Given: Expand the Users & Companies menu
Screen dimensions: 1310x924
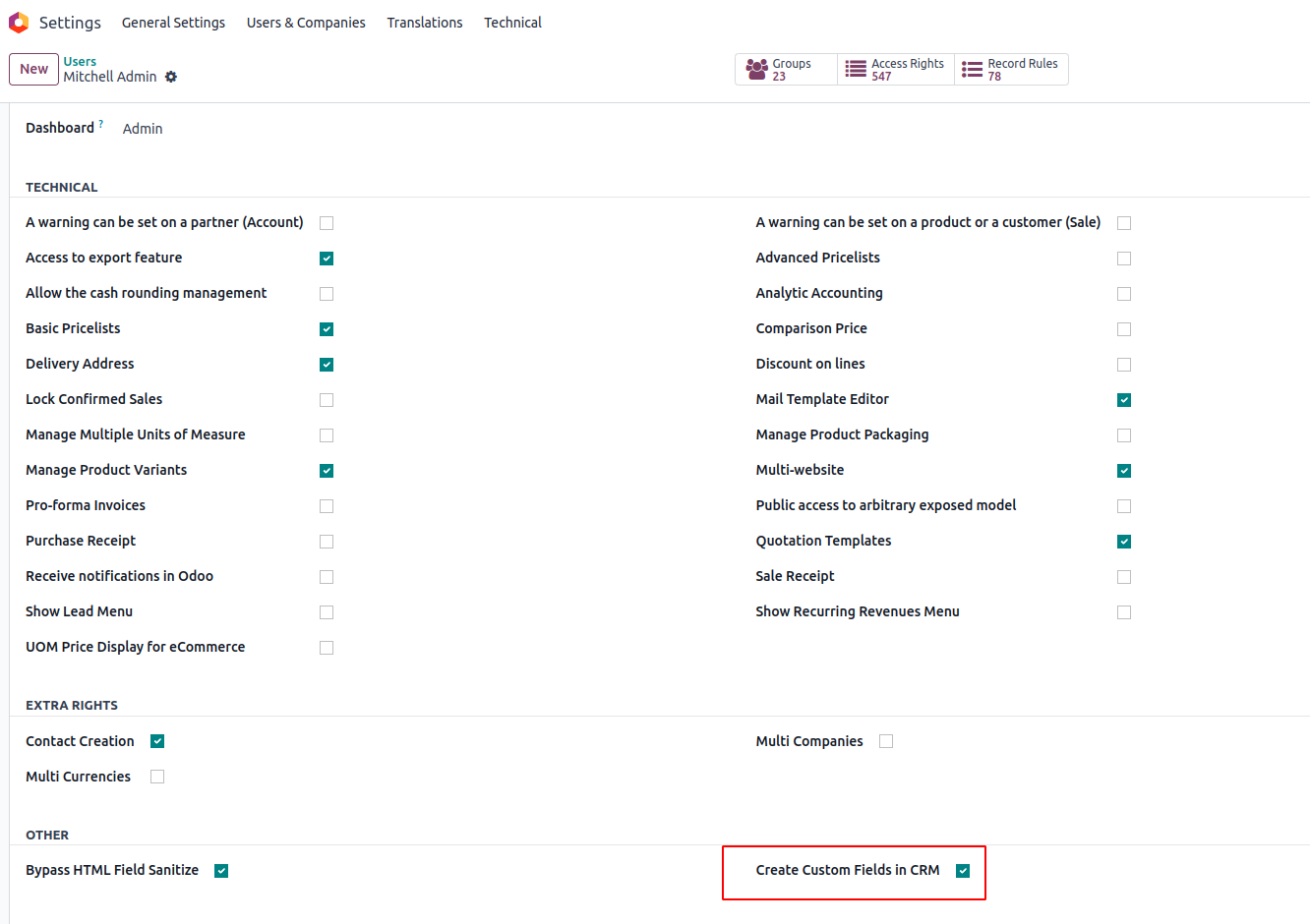Looking at the screenshot, I should [306, 23].
